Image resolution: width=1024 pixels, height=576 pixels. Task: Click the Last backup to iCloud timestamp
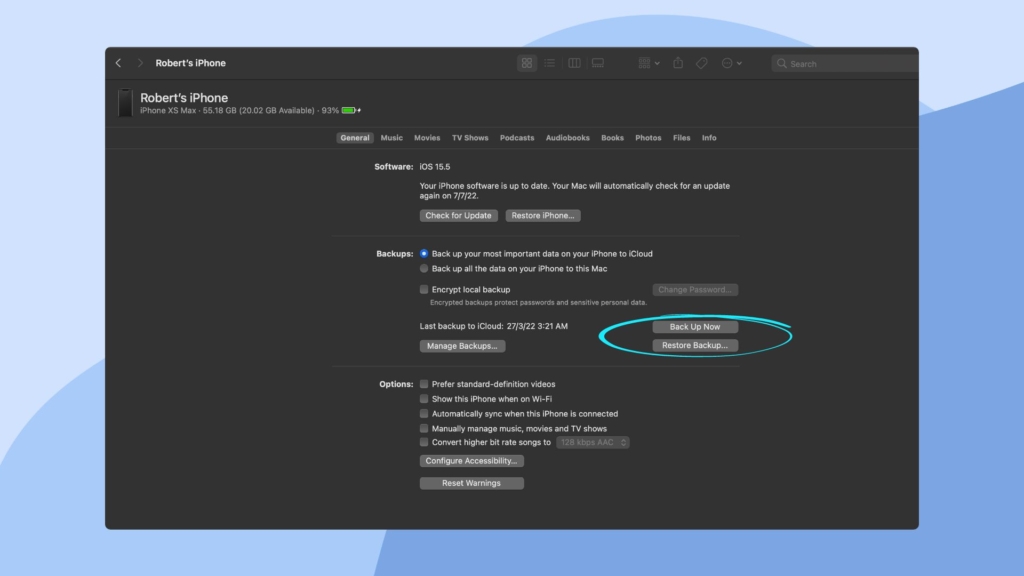pyautogui.click(x=494, y=326)
